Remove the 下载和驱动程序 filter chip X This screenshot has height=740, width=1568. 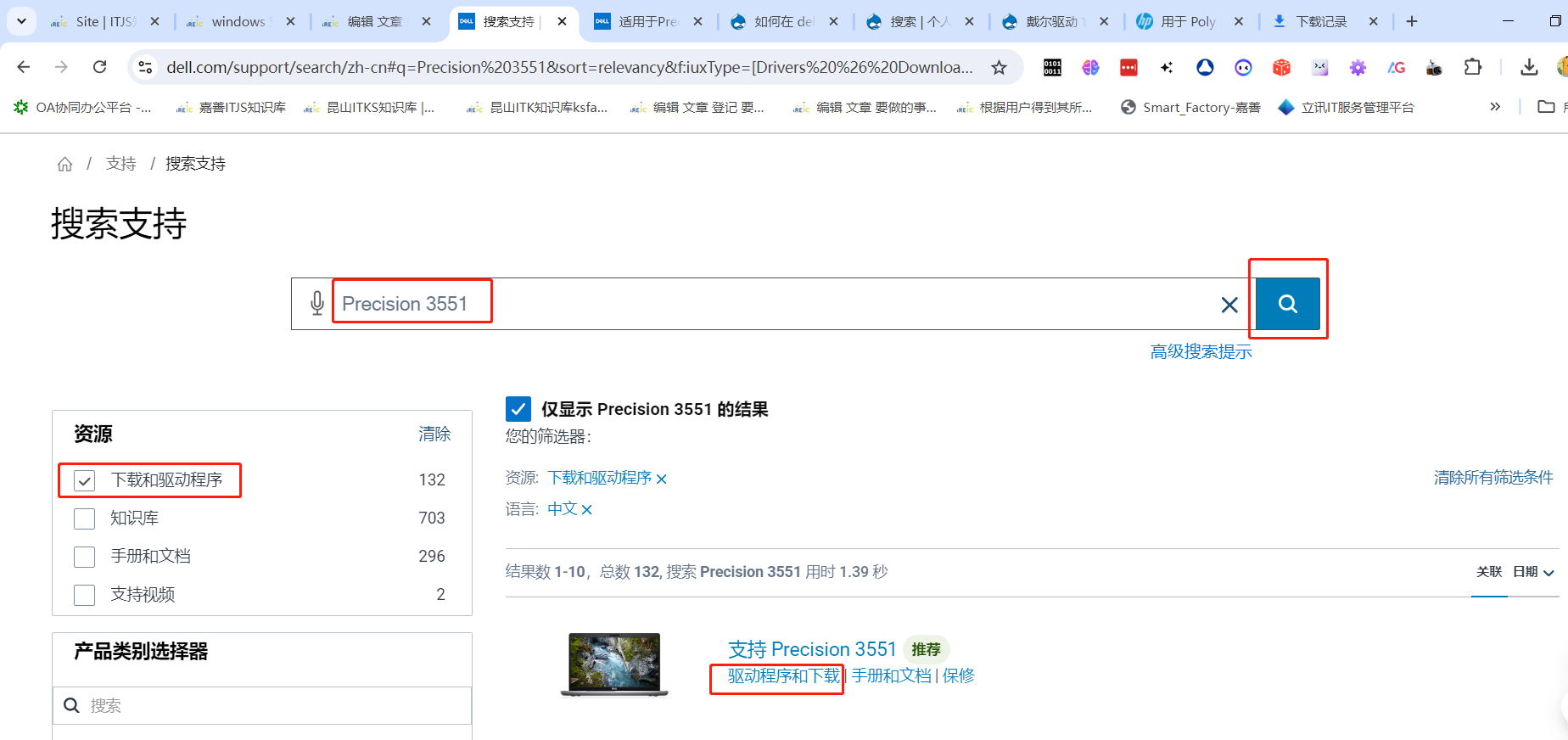click(662, 479)
